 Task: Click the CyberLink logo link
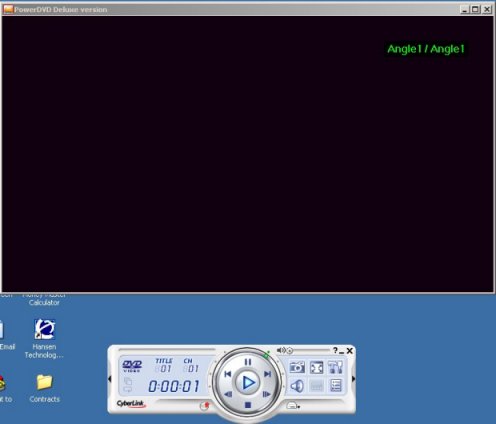[x=131, y=404]
